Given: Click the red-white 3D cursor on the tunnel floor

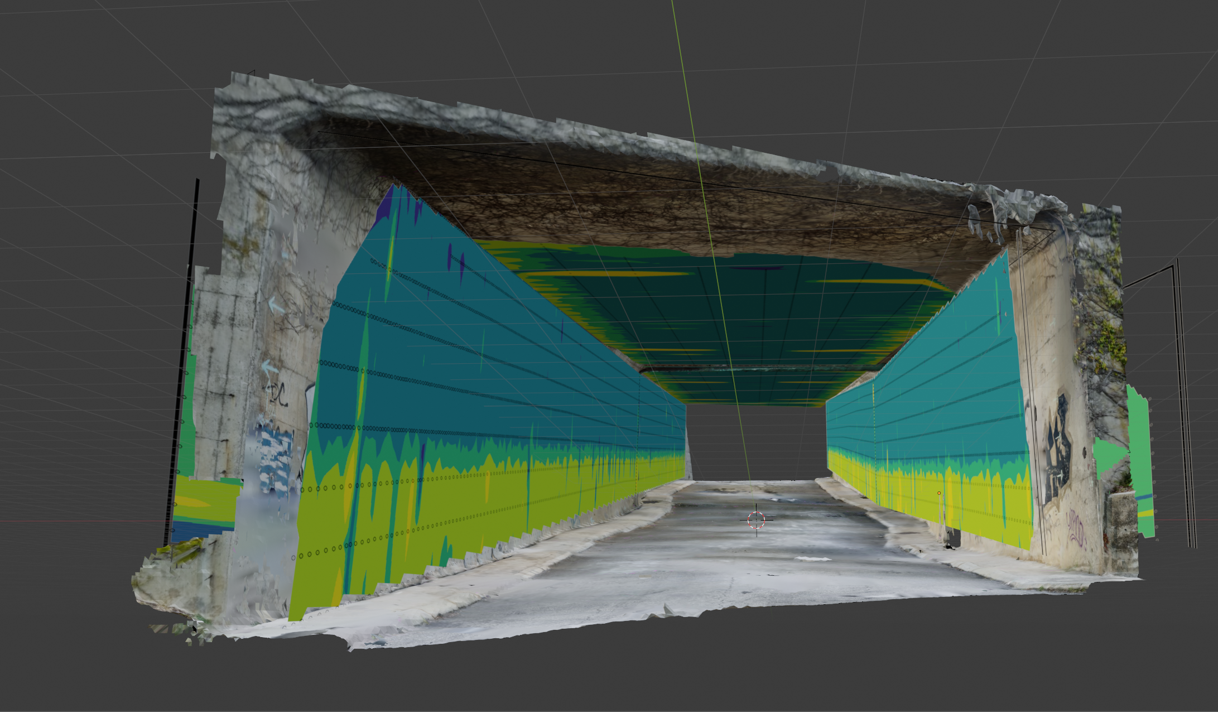Looking at the screenshot, I should pyautogui.click(x=756, y=519).
